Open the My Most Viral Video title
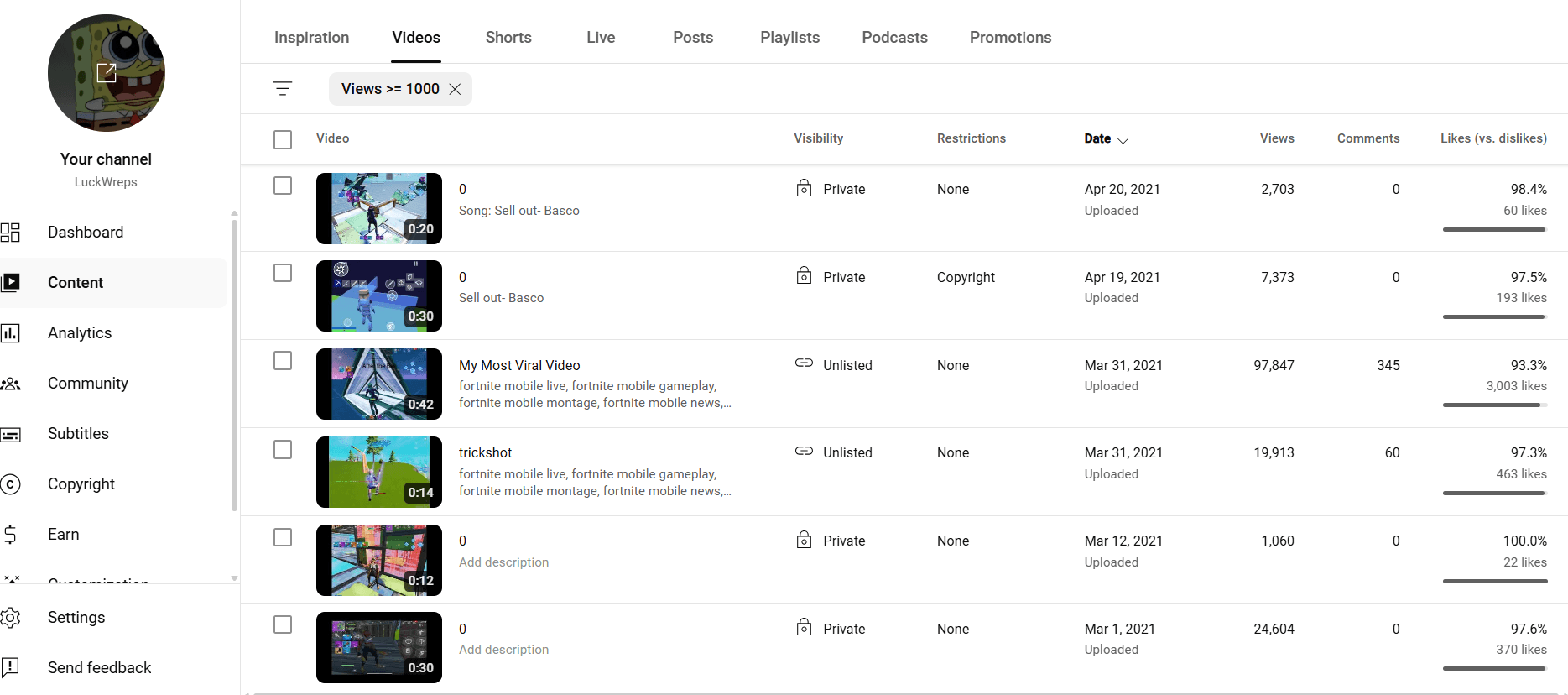The height and width of the screenshot is (695, 1568). pos(519,365)
